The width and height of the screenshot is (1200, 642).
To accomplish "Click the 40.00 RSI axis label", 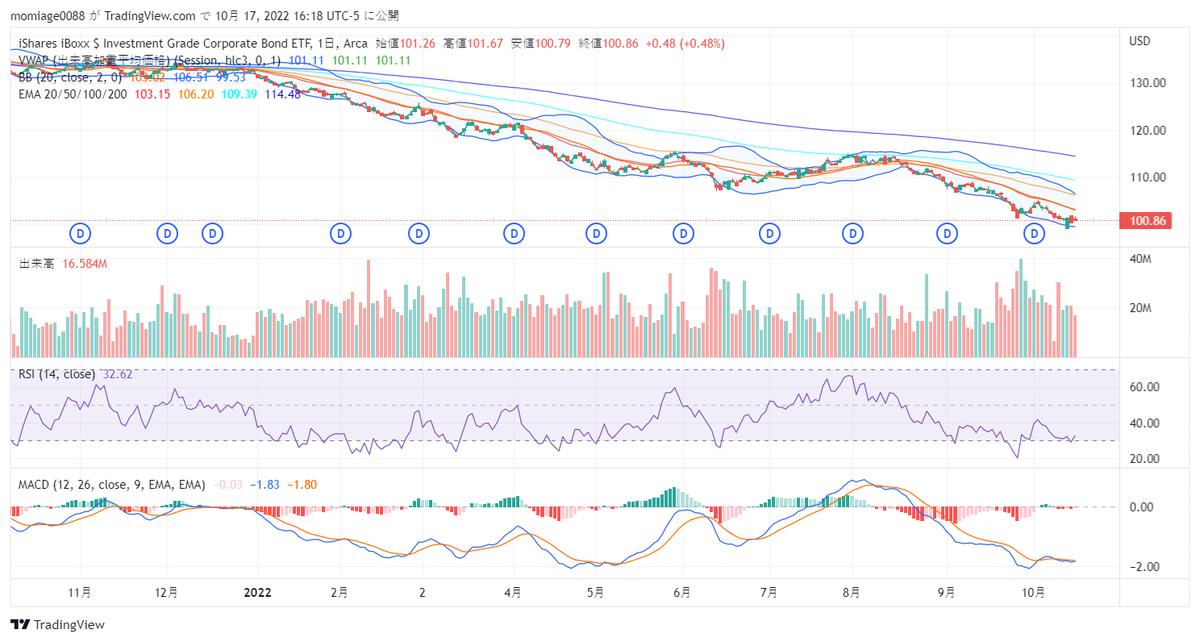I will point(1145,423).
